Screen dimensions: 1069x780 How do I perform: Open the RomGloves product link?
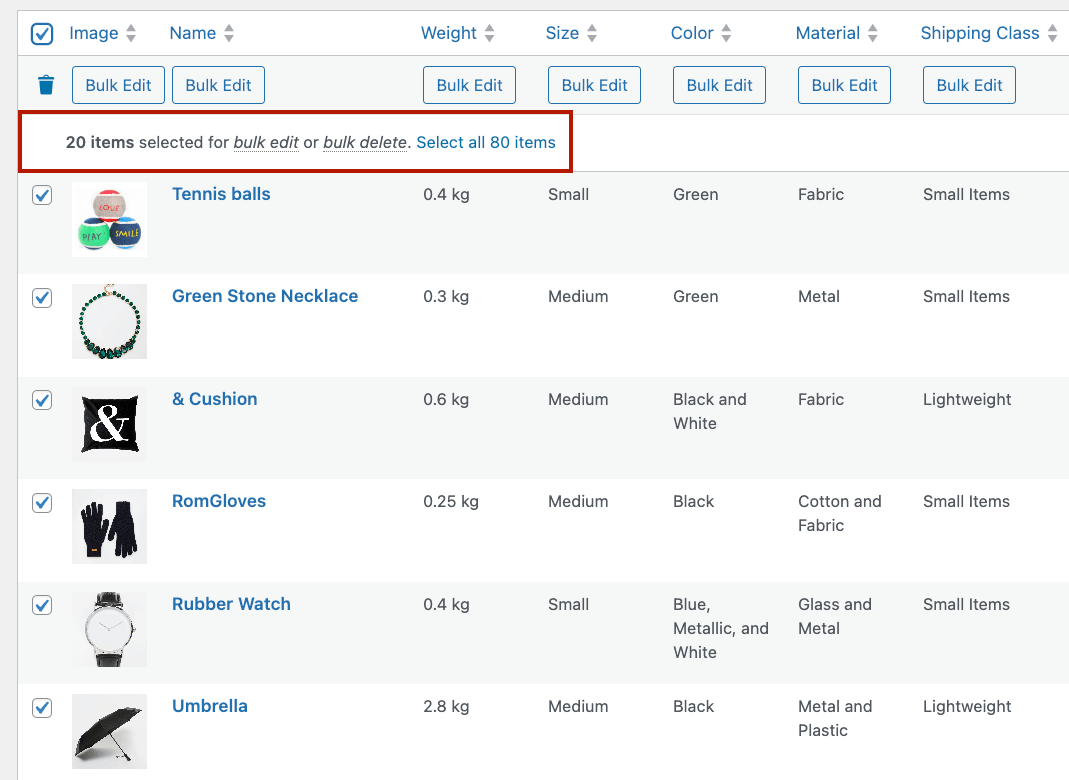219,501
